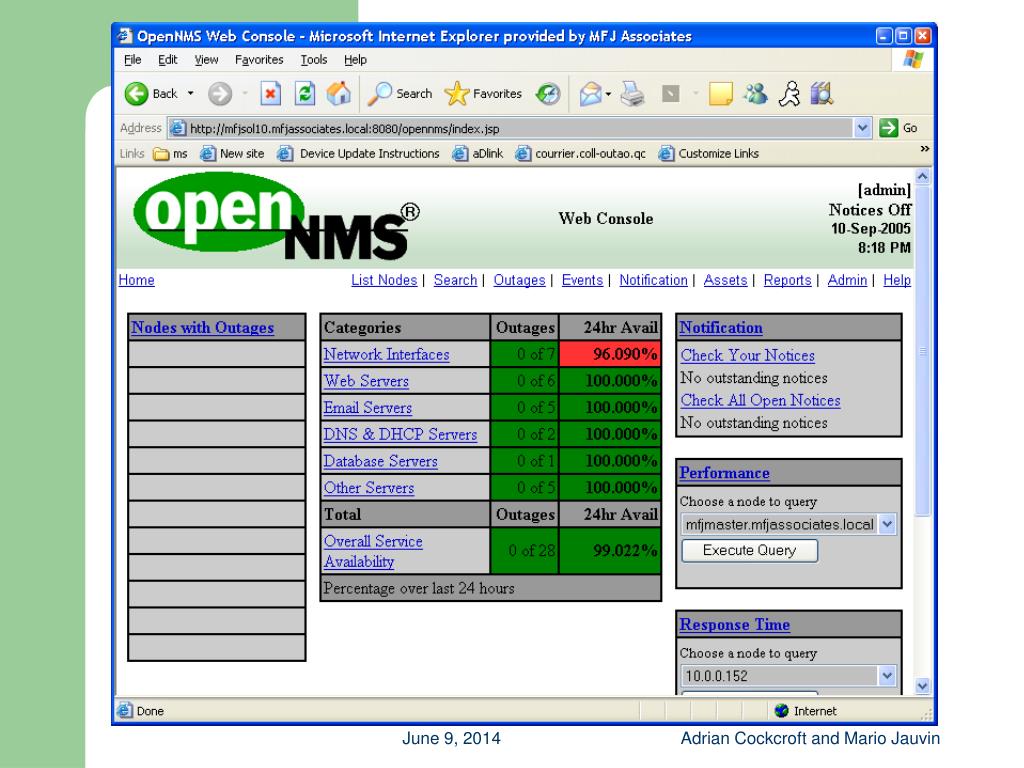This screenshot has width=1024, height=768.
Task: Open Performance node dropdown mfjmaster.mfjassociates.local
Action: coord(788,524)
